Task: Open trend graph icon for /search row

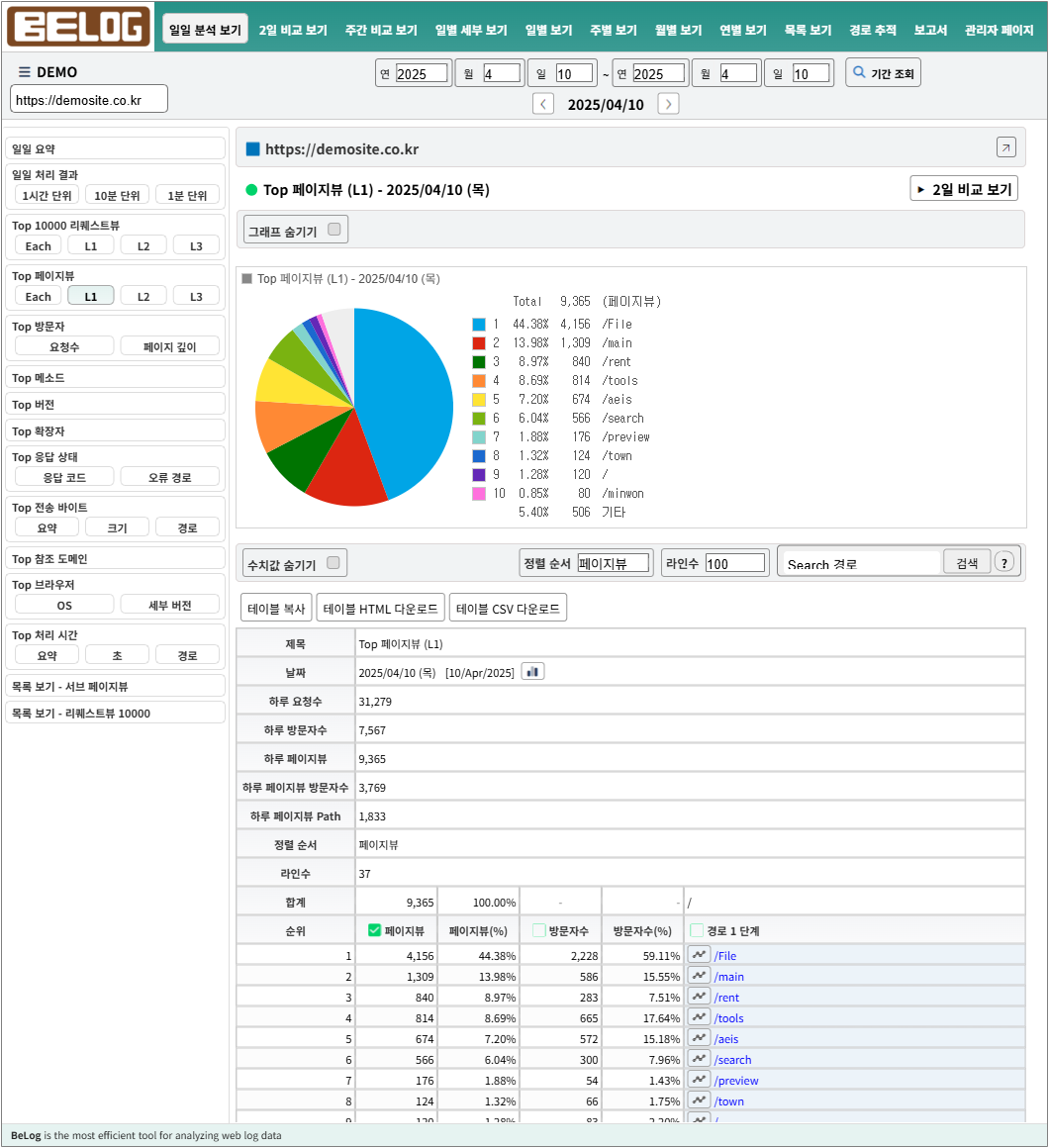Action: (x=699, y=1059)
